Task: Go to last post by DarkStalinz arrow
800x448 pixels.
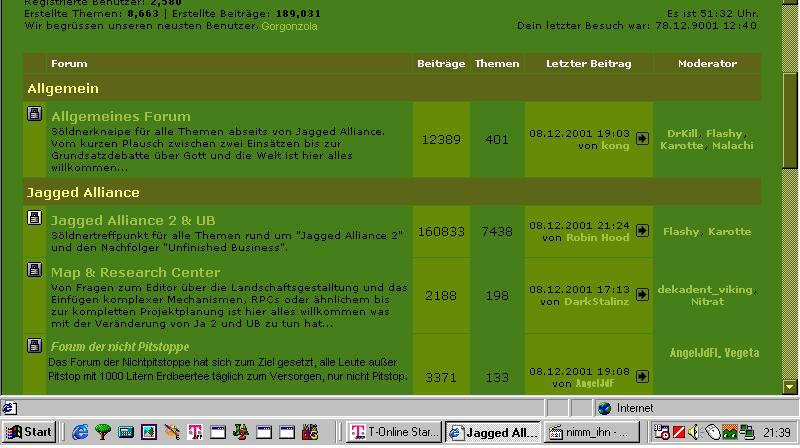Action: point(642,294)
